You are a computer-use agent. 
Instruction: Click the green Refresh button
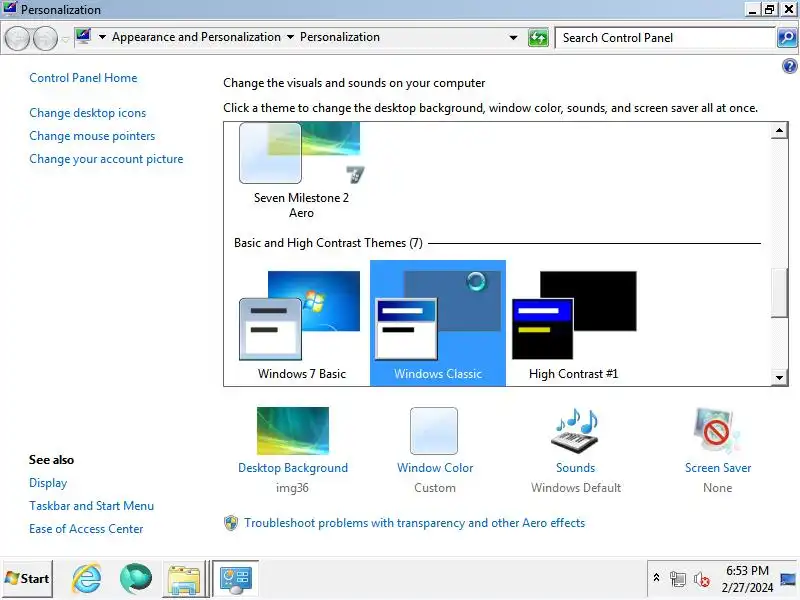[x=538, y=38]
